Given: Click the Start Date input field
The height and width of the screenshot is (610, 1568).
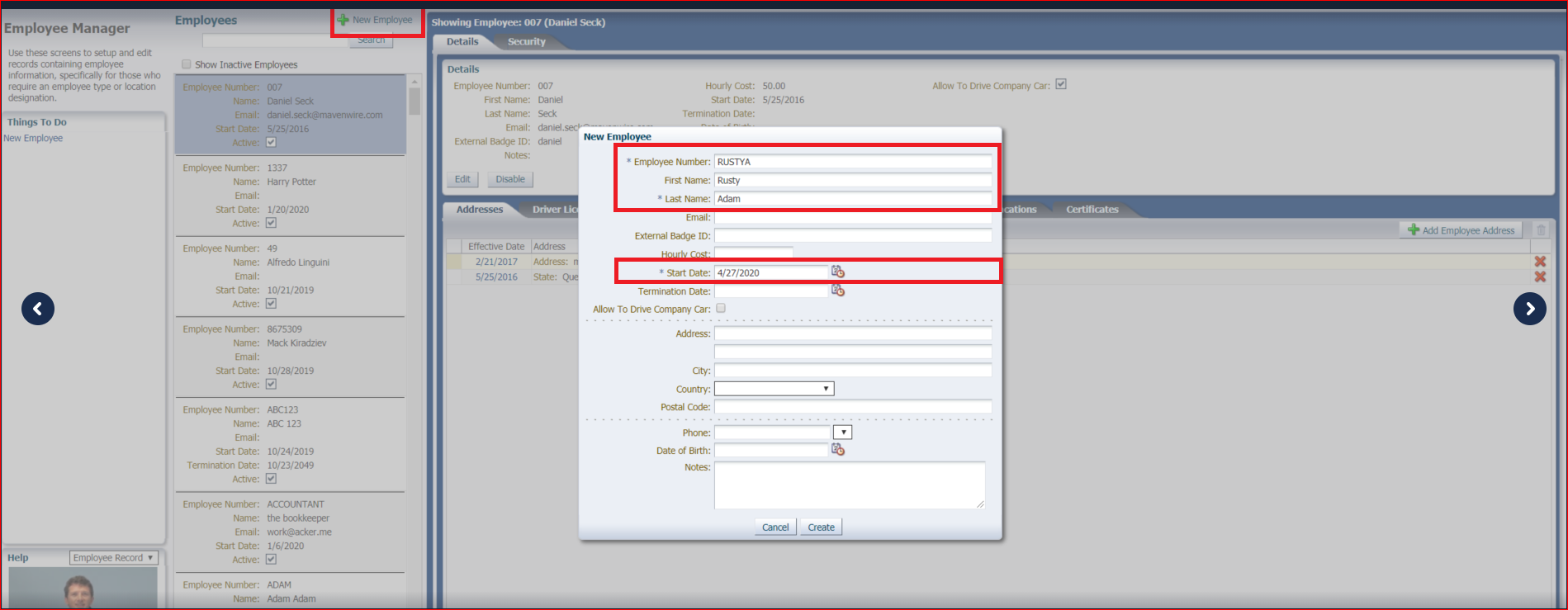Looking at the screenshot, I should [771, 272].
